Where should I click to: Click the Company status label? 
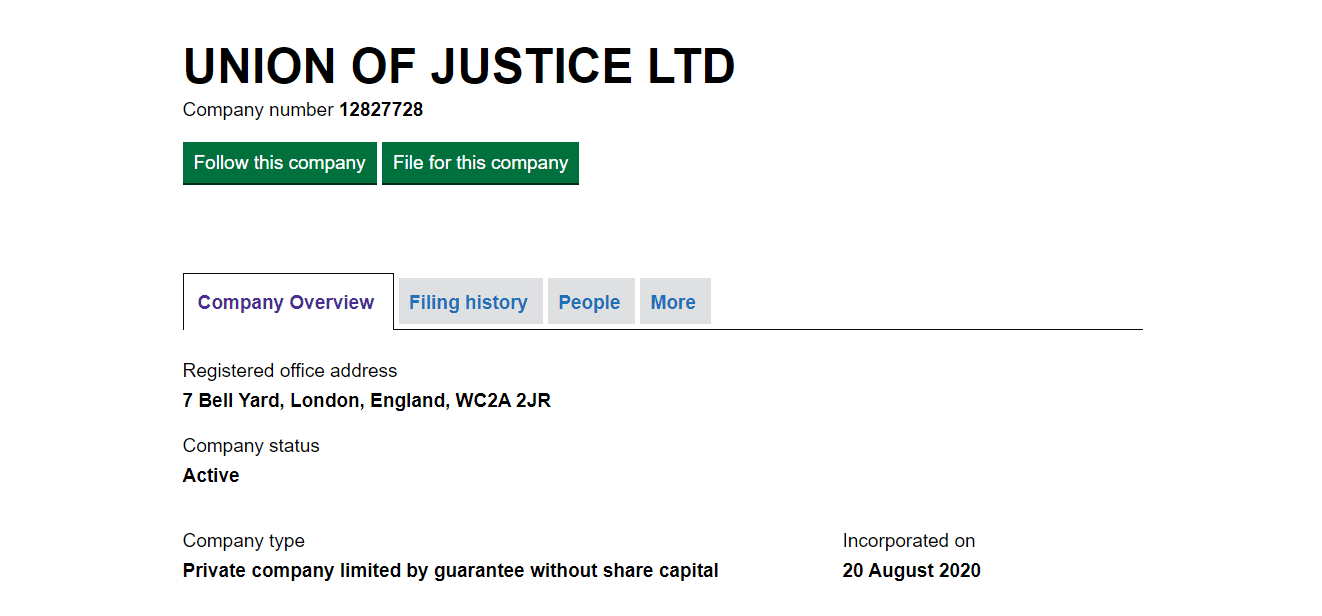coord(251,446)
